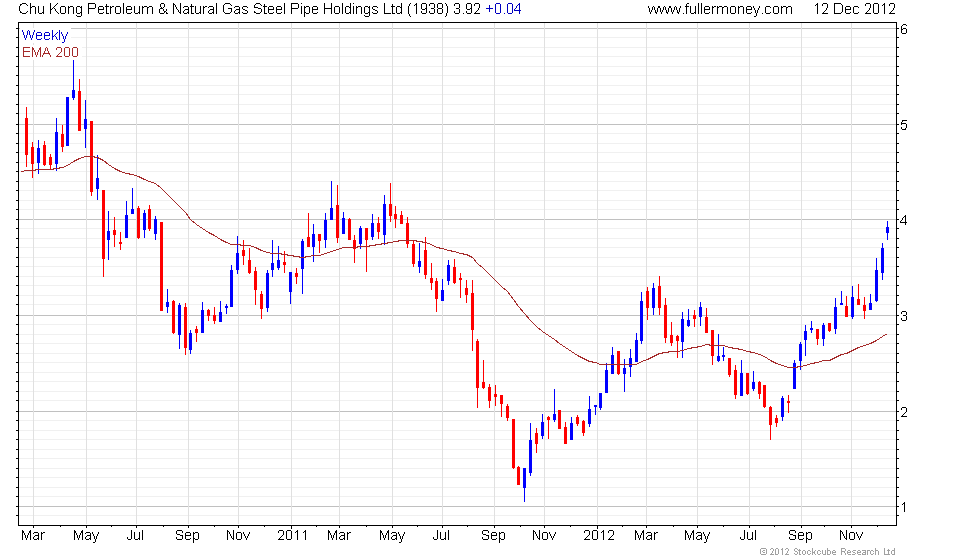
Task: Click the lowest candle near price 1.1
Action: [524, 484]
